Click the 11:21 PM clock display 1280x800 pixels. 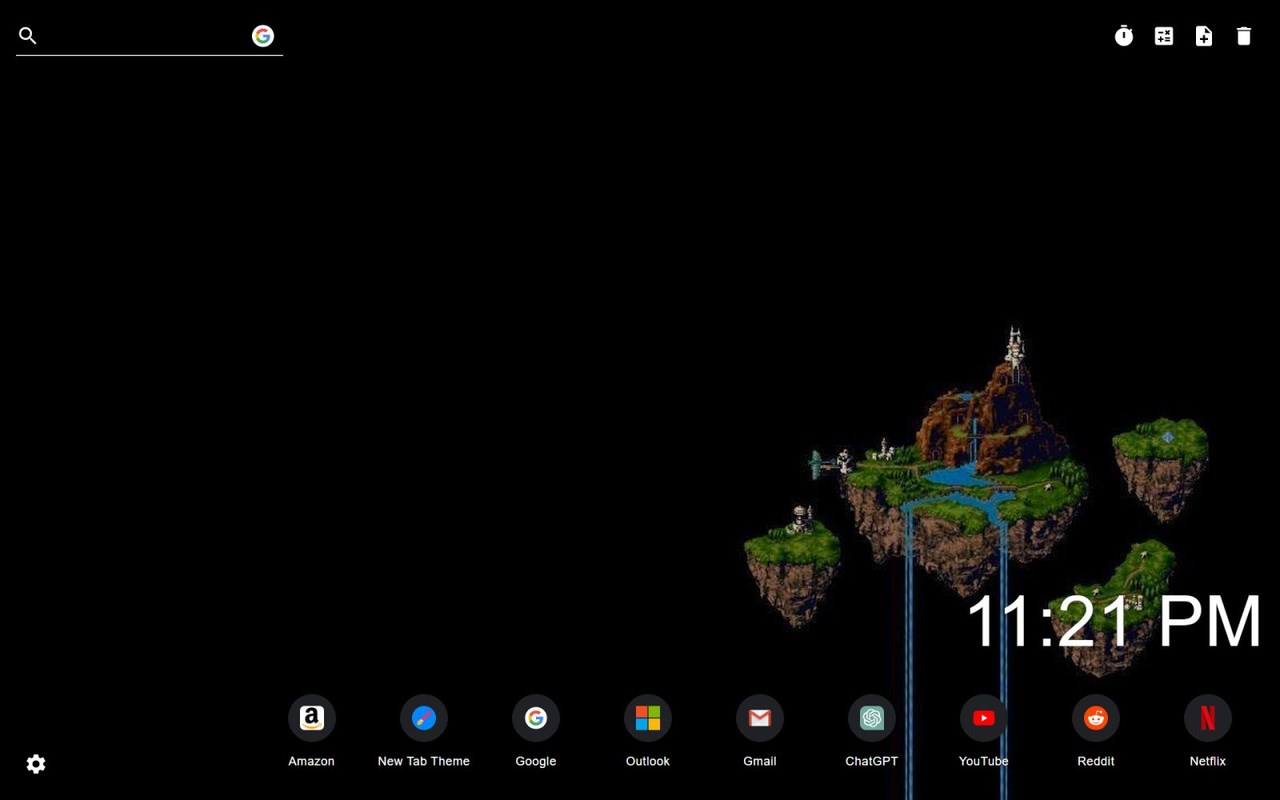[x=1114, y=621]
